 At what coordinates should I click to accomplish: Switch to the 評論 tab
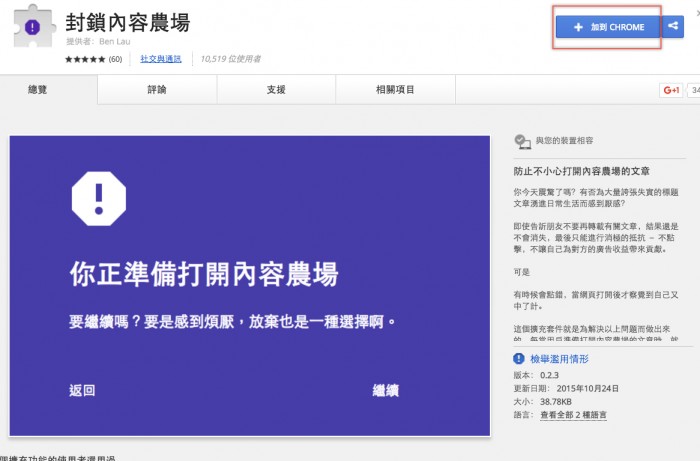157,90
